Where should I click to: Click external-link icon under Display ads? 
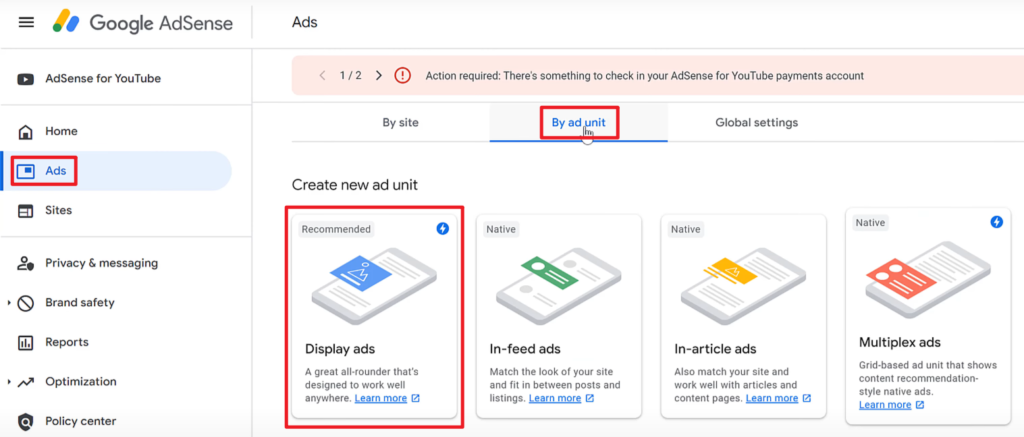tap(416, 398)
